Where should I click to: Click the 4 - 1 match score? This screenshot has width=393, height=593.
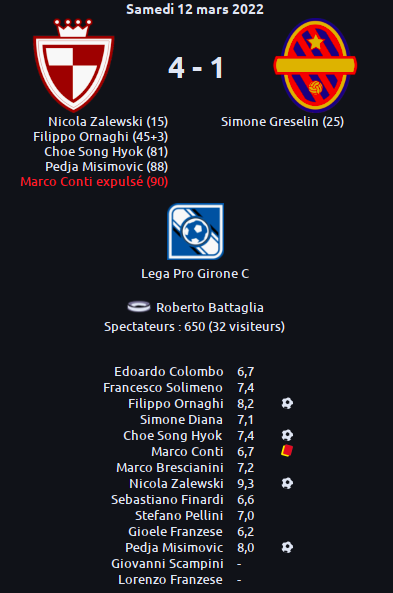click(x=196, y=68)
